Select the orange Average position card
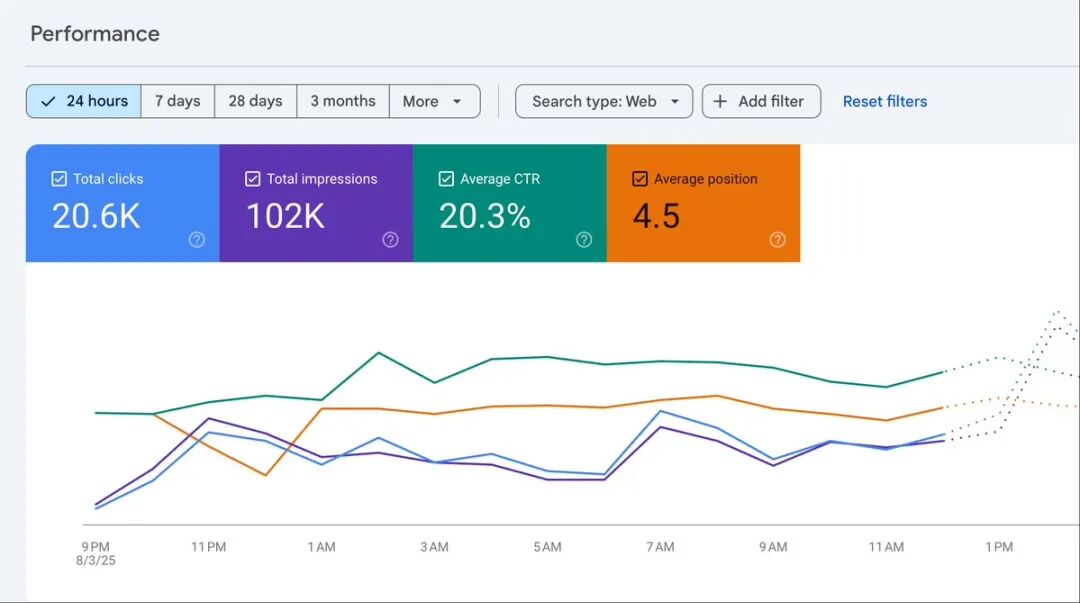1080x603 pixels. click(703, 203)
